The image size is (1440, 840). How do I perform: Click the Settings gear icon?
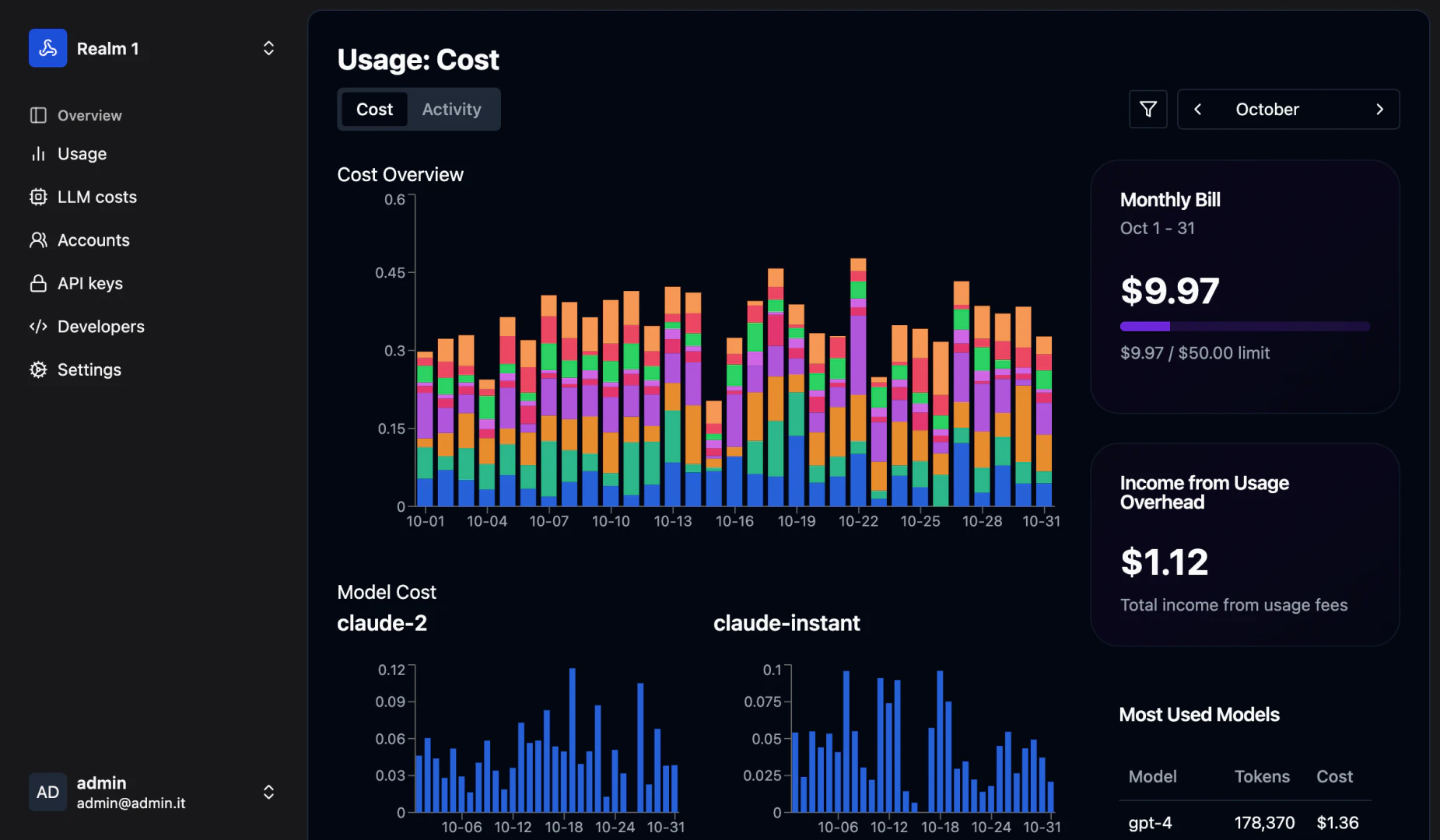40,369
